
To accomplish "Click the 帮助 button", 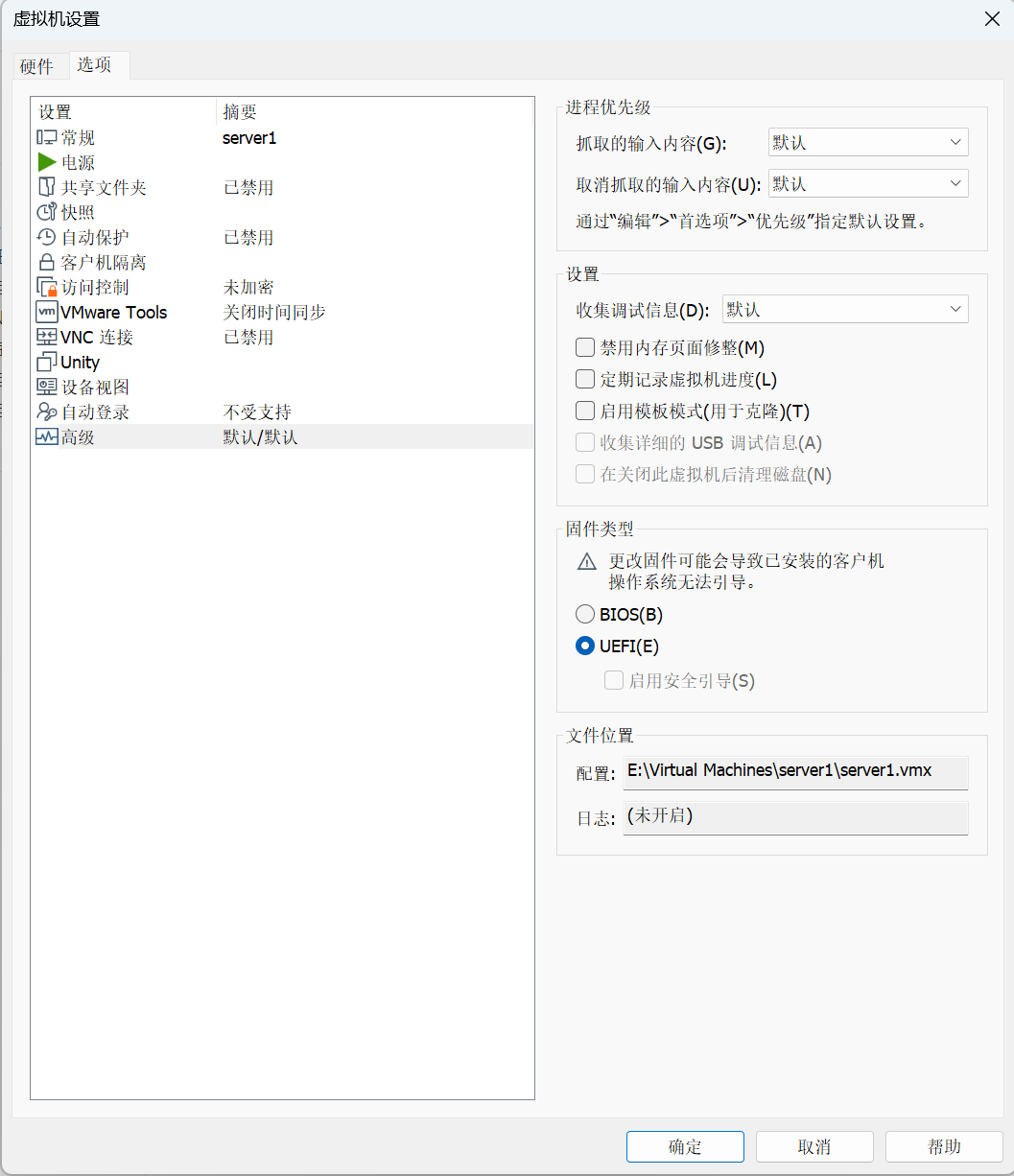I will pyautogui.click(x=944, y=1146).
